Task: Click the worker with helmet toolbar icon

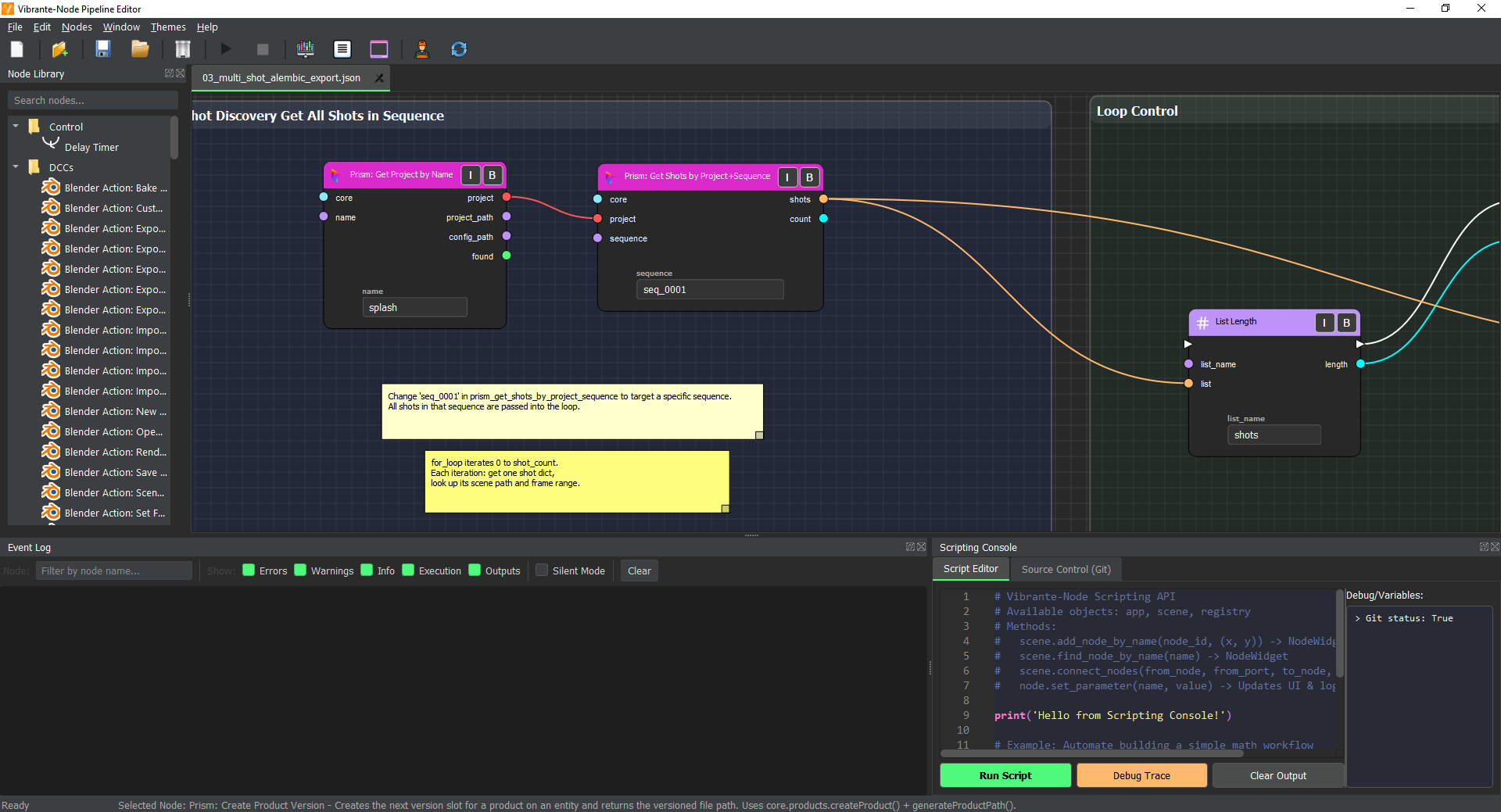Action: tap(422, 49)
